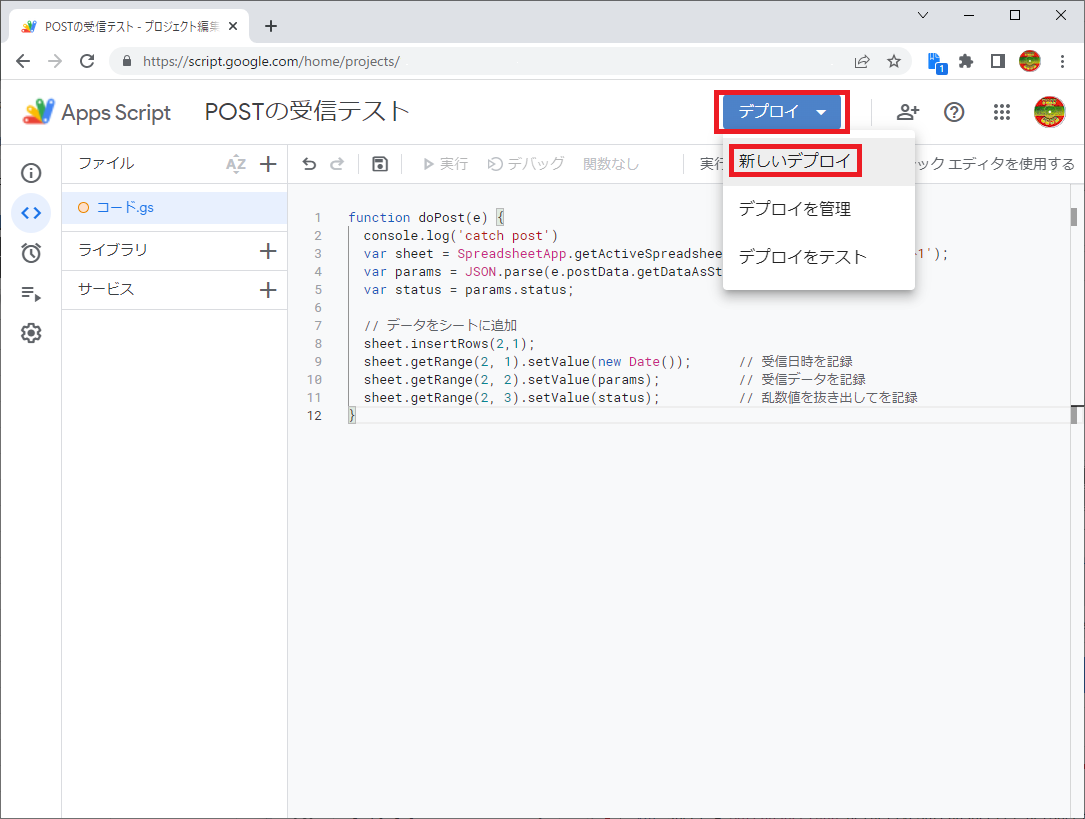The height and width of the screenshot is (819, 1085).
Task: Open the Google apps grid launcher
Action: 1002,112
